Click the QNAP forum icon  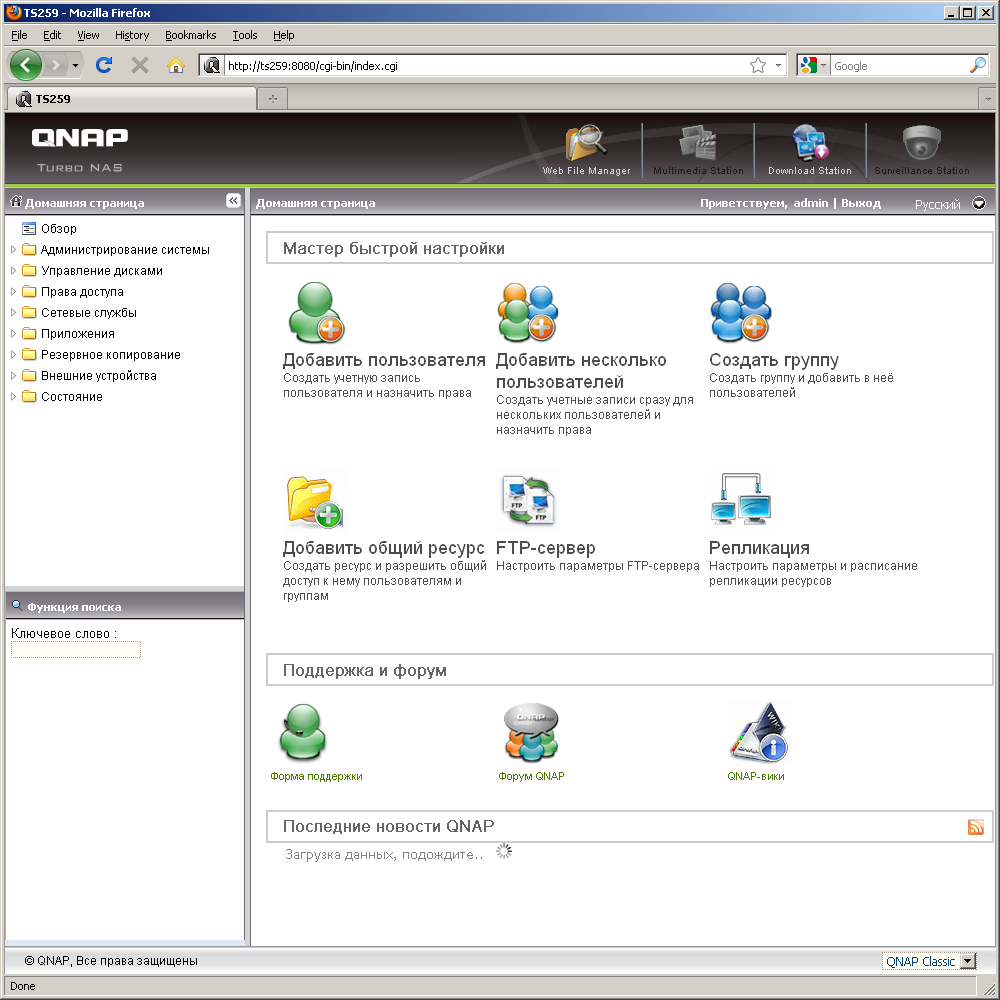531,732
